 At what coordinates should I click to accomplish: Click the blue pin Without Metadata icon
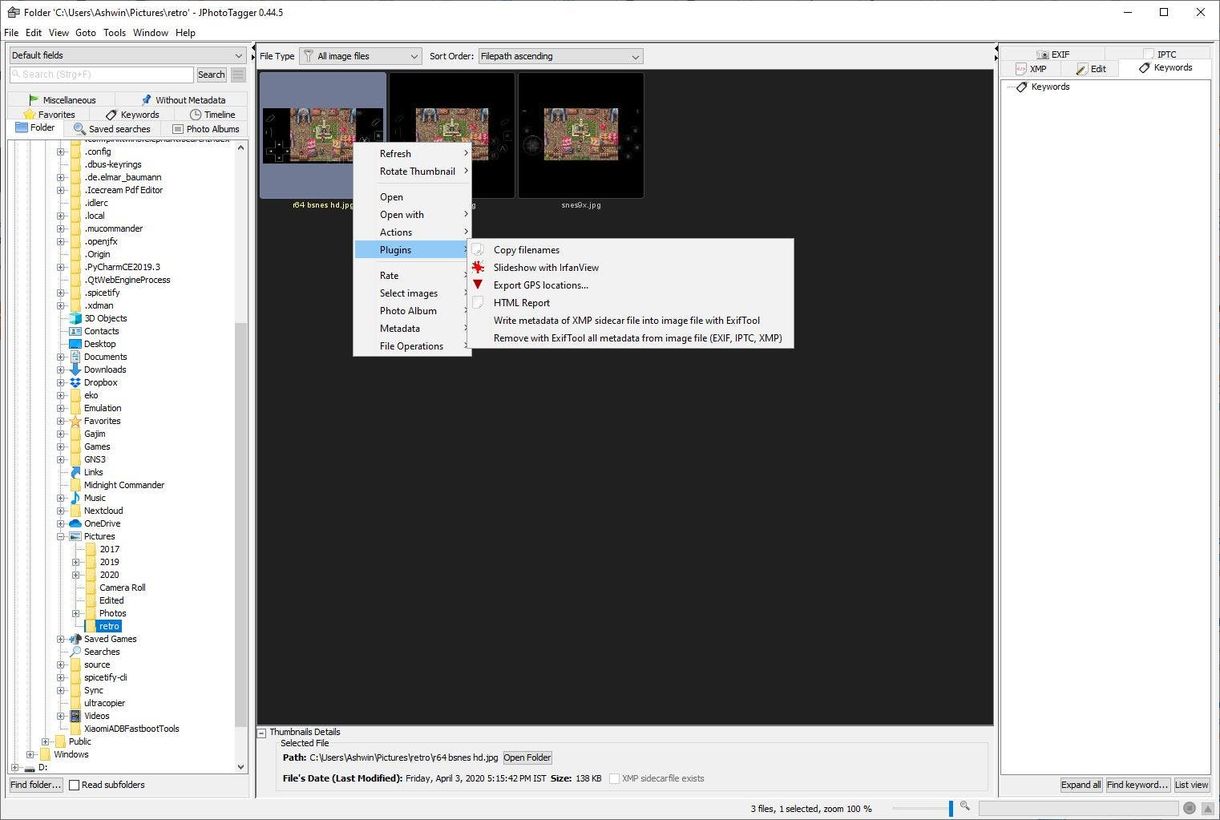point(146,100)
